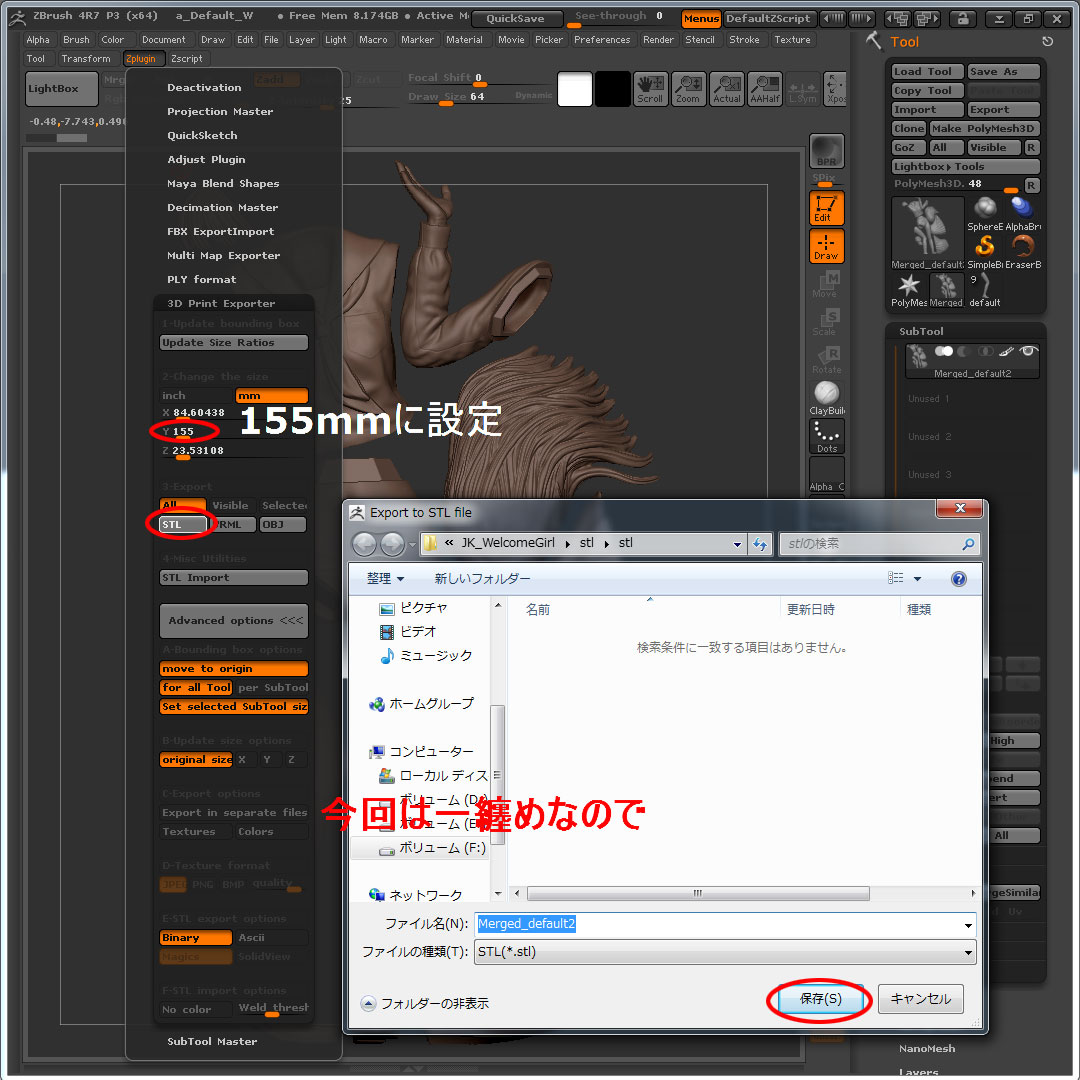Toggle Merged_default2 SubTool eye visibility
Screen dimensions: 1080x1080
[x=1028, y=351]
